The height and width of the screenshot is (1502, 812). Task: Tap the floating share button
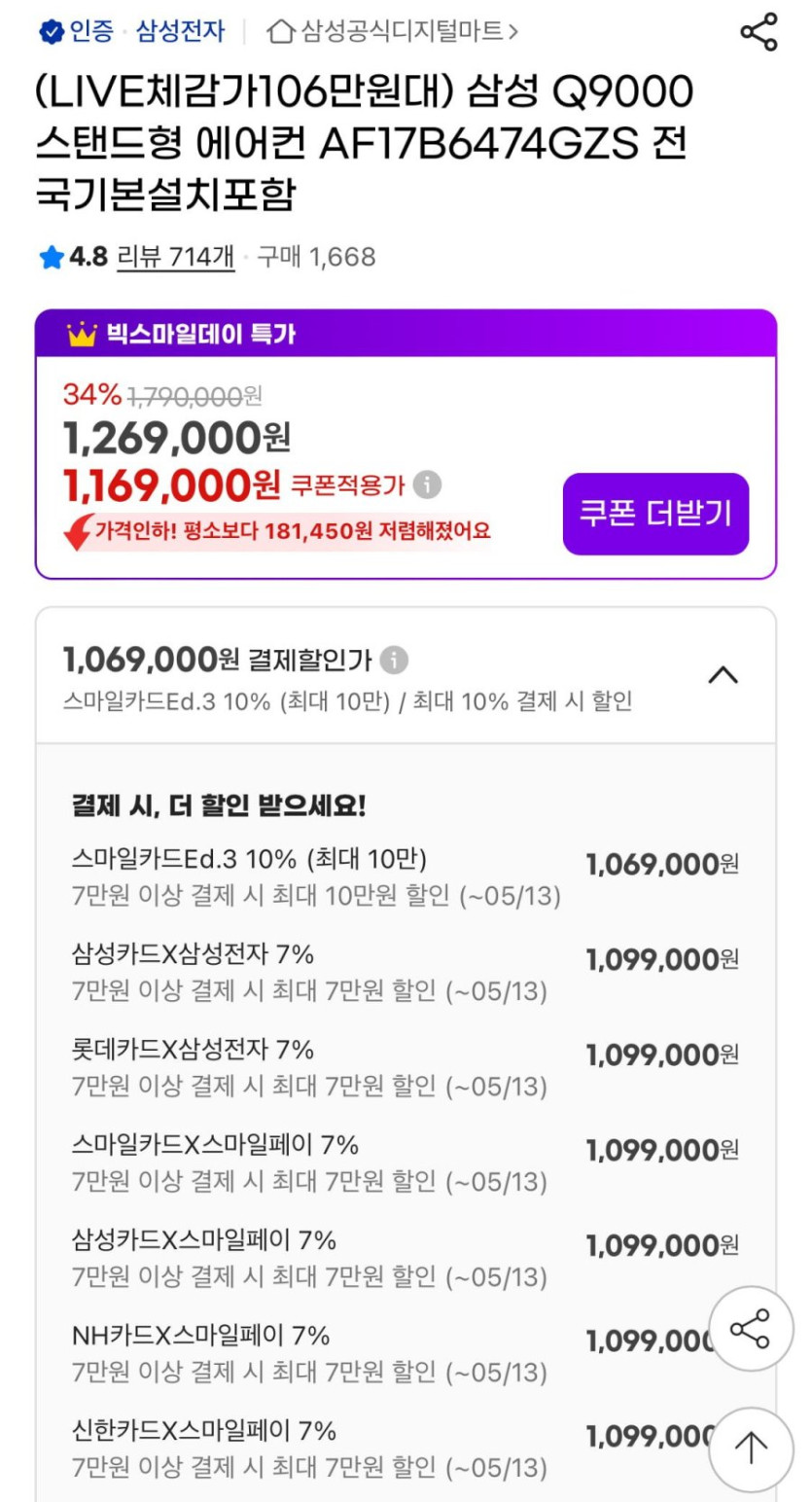coord(750,1330)
